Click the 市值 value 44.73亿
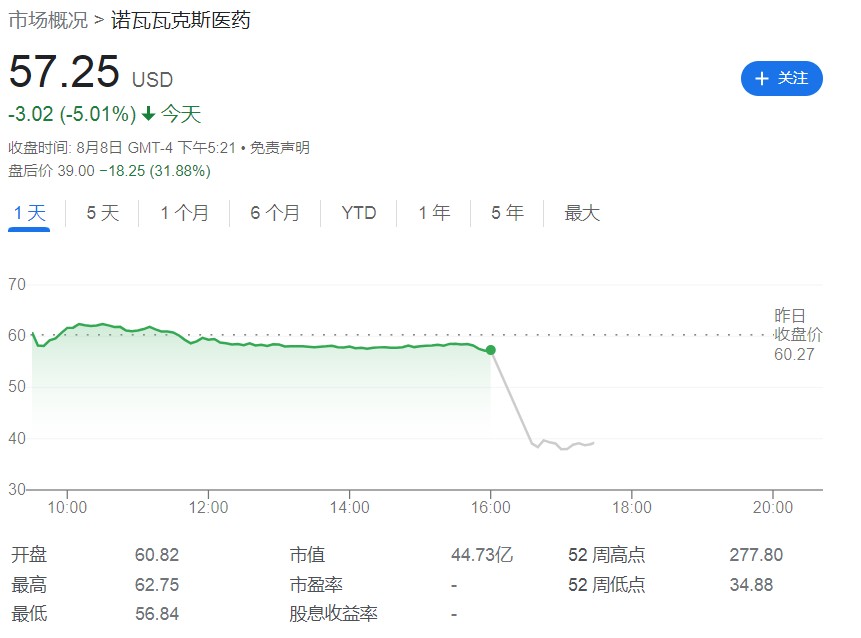 click(482, 555)
